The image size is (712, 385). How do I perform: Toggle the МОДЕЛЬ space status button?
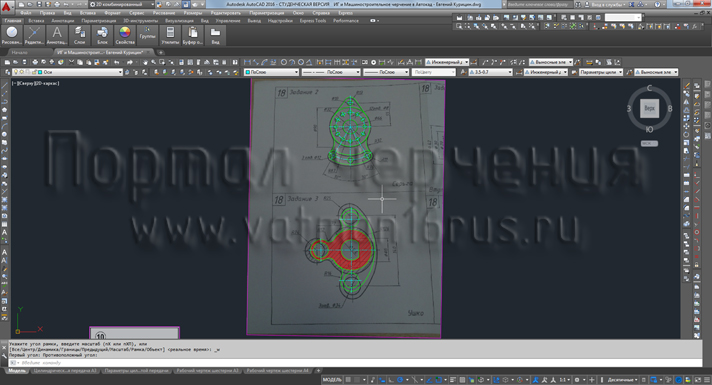[331, 380]
